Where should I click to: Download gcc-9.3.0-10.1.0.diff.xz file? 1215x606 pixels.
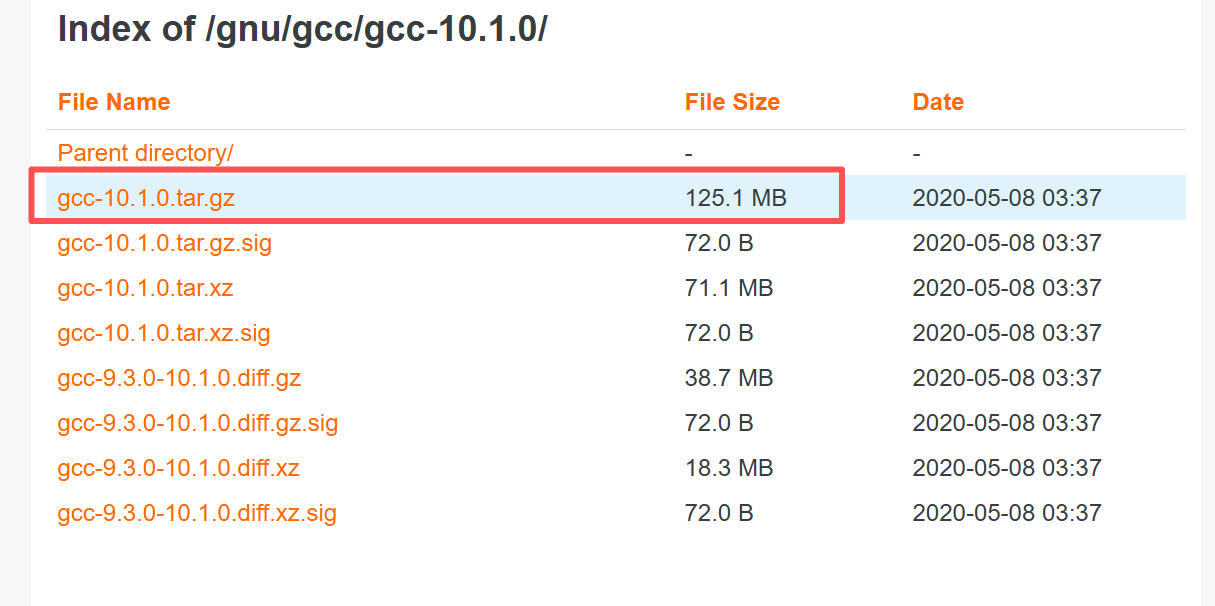pyautogui.click(x=178, y=468)
